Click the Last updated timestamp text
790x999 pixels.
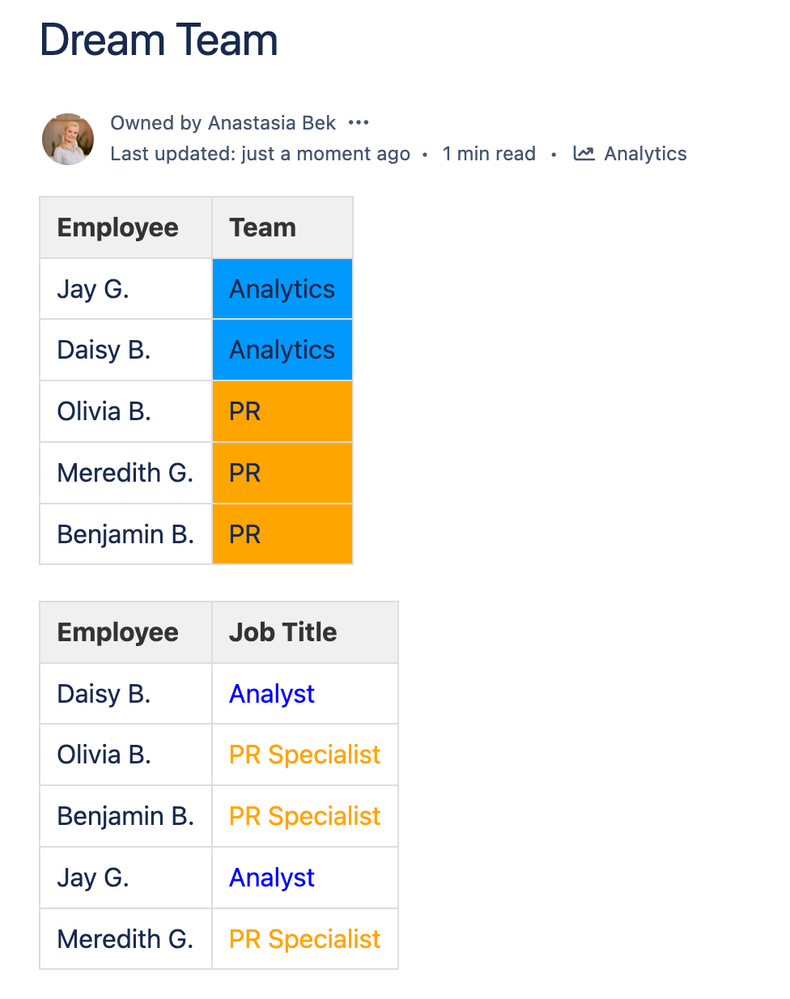coord(260,154)
